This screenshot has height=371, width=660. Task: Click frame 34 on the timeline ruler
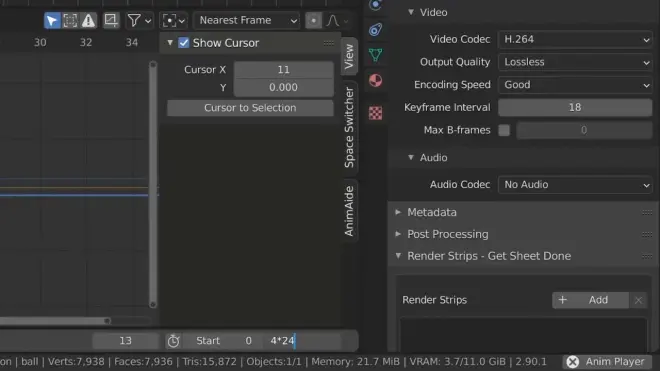pos(132,43)
